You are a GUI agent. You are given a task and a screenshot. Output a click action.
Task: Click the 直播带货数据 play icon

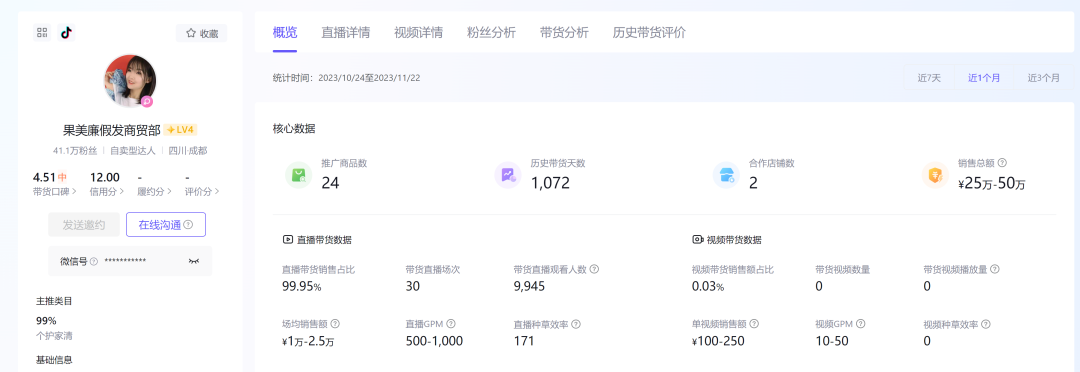[288, 240]
